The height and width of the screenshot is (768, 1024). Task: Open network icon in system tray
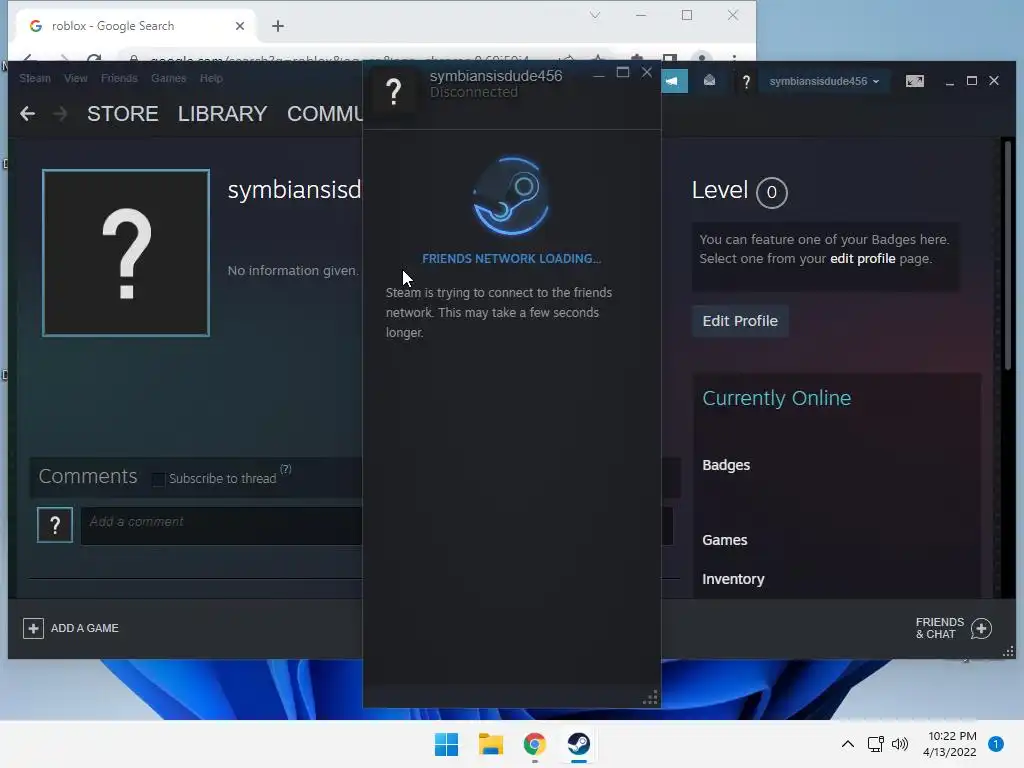[875, 744]
